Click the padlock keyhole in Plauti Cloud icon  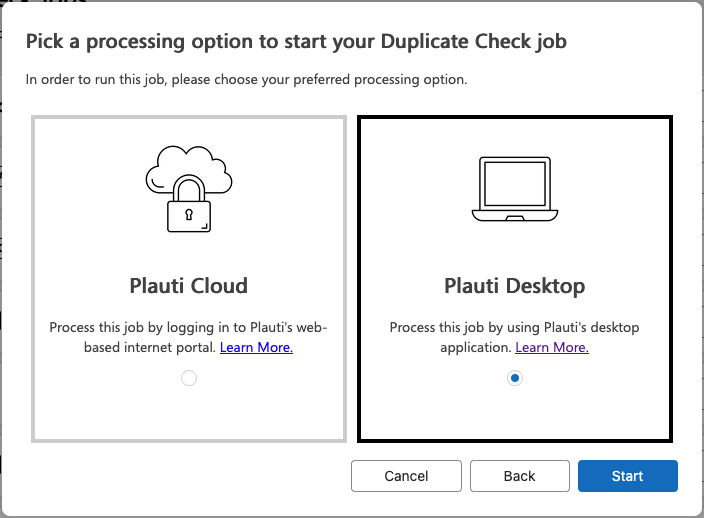tap(189, 215)
